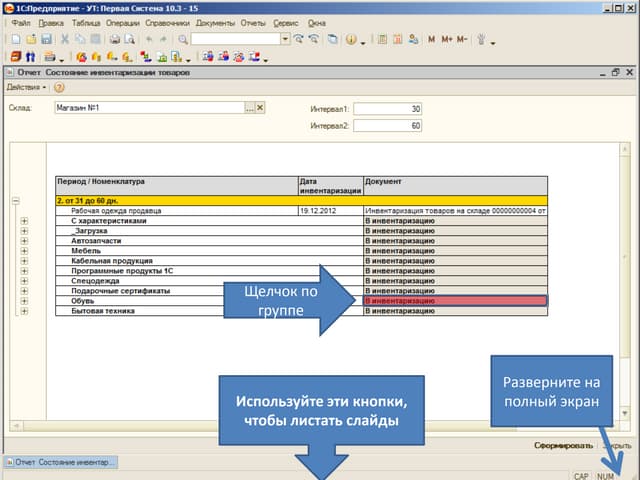Open the Действия dropdown menu

pyautogui.click(x=27, y=87)
